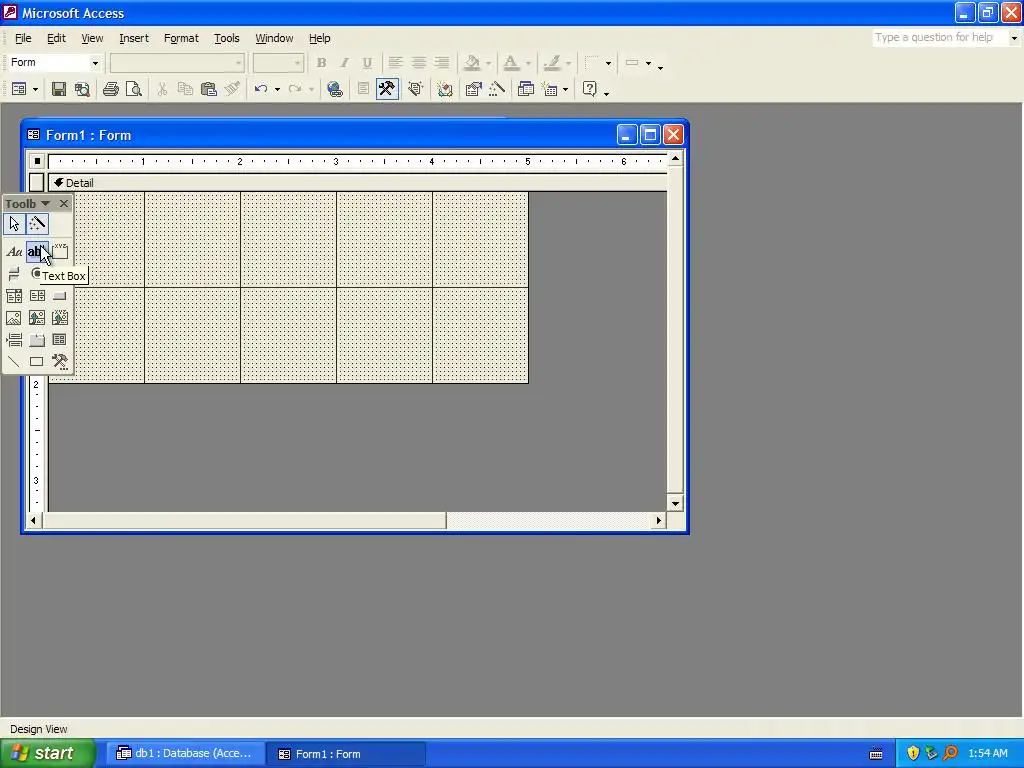The image size is (1024, 768).
Task: Choose the Tab Control tool
Action: coord(37,340)
